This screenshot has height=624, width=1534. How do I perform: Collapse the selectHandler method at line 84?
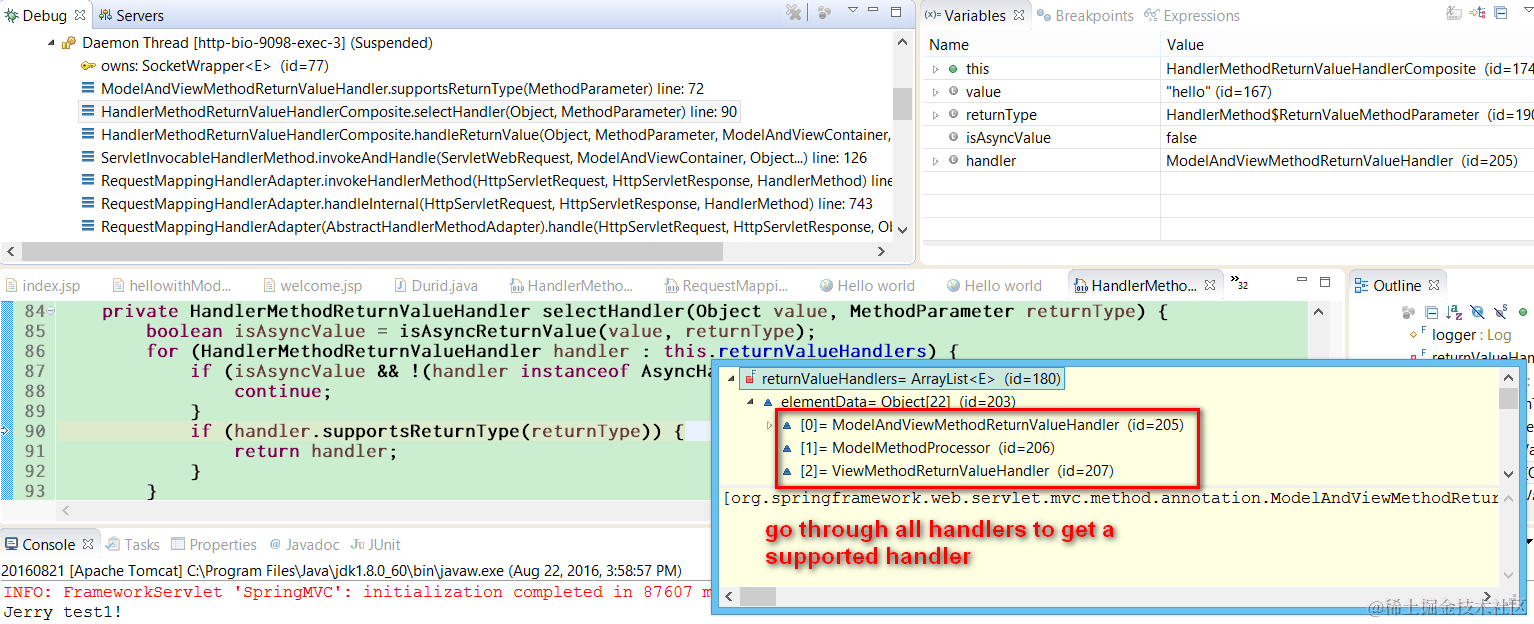(50, 311)
